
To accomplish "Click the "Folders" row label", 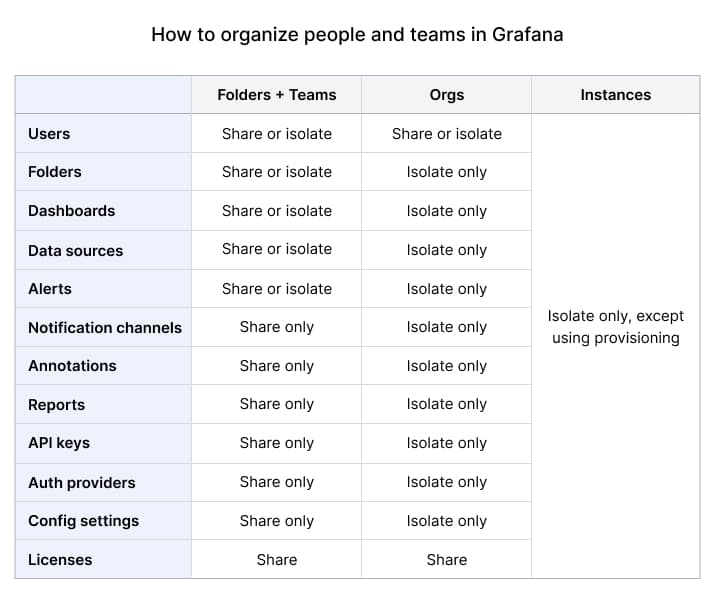I will pos(55,172).
